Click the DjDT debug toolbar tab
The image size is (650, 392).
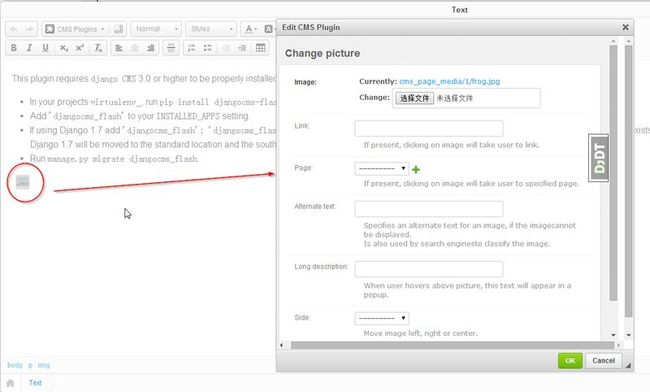pyautogui.click(x=599, y=158)
